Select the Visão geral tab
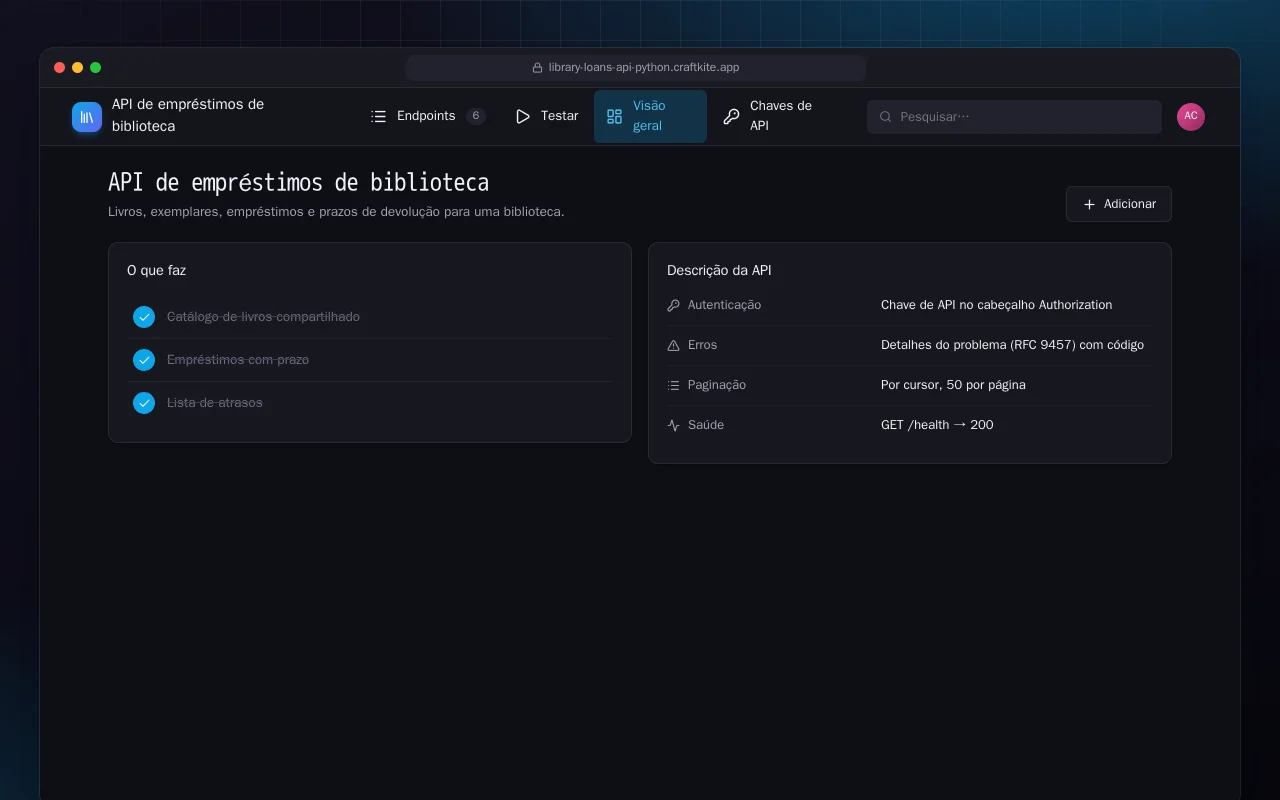1280x800 pixels. [x=650, y=116]
